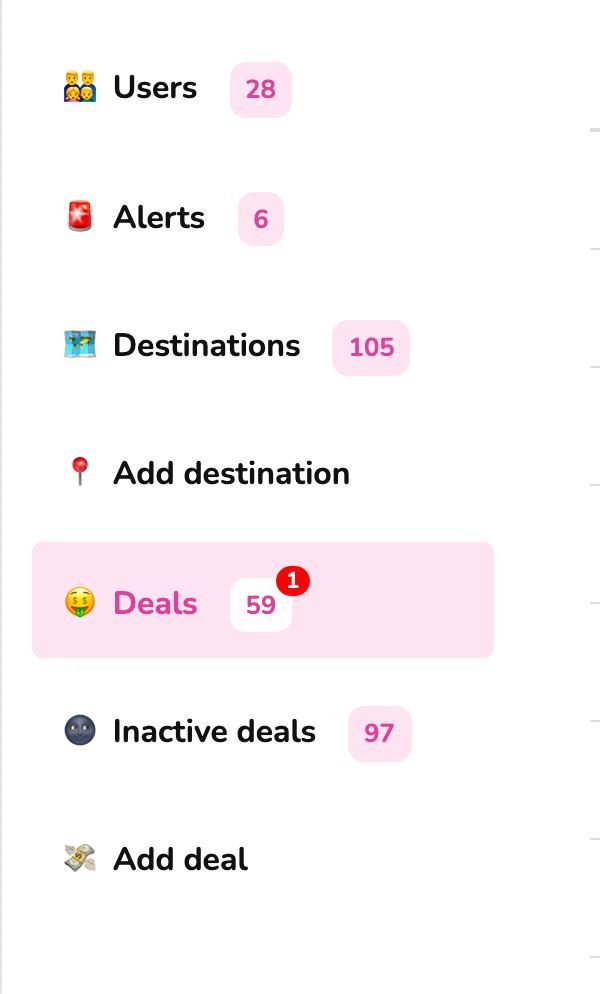Open the Inactive deals page
The image size is (600, 994).
coord(214,731)
